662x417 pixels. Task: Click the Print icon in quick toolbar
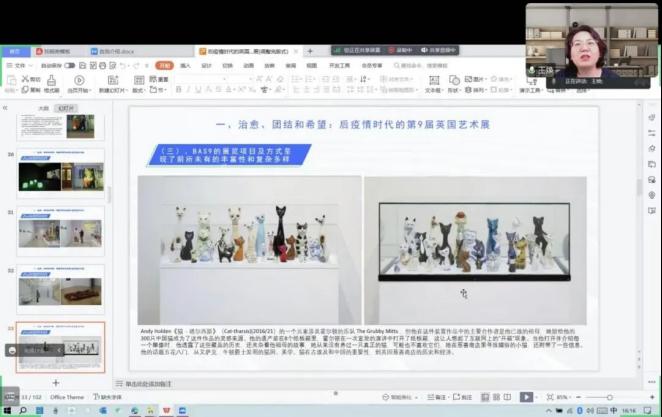(x=103, y=65)
